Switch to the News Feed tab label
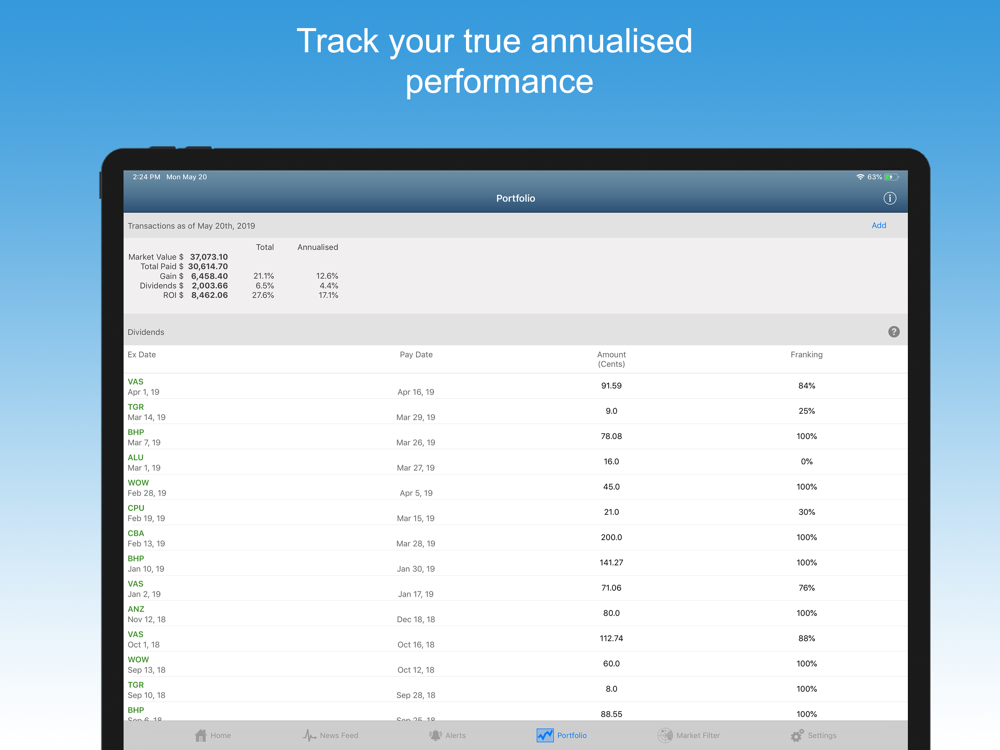Image resolution: width=1000 pixels, height=750 pixels. (339, 735)
